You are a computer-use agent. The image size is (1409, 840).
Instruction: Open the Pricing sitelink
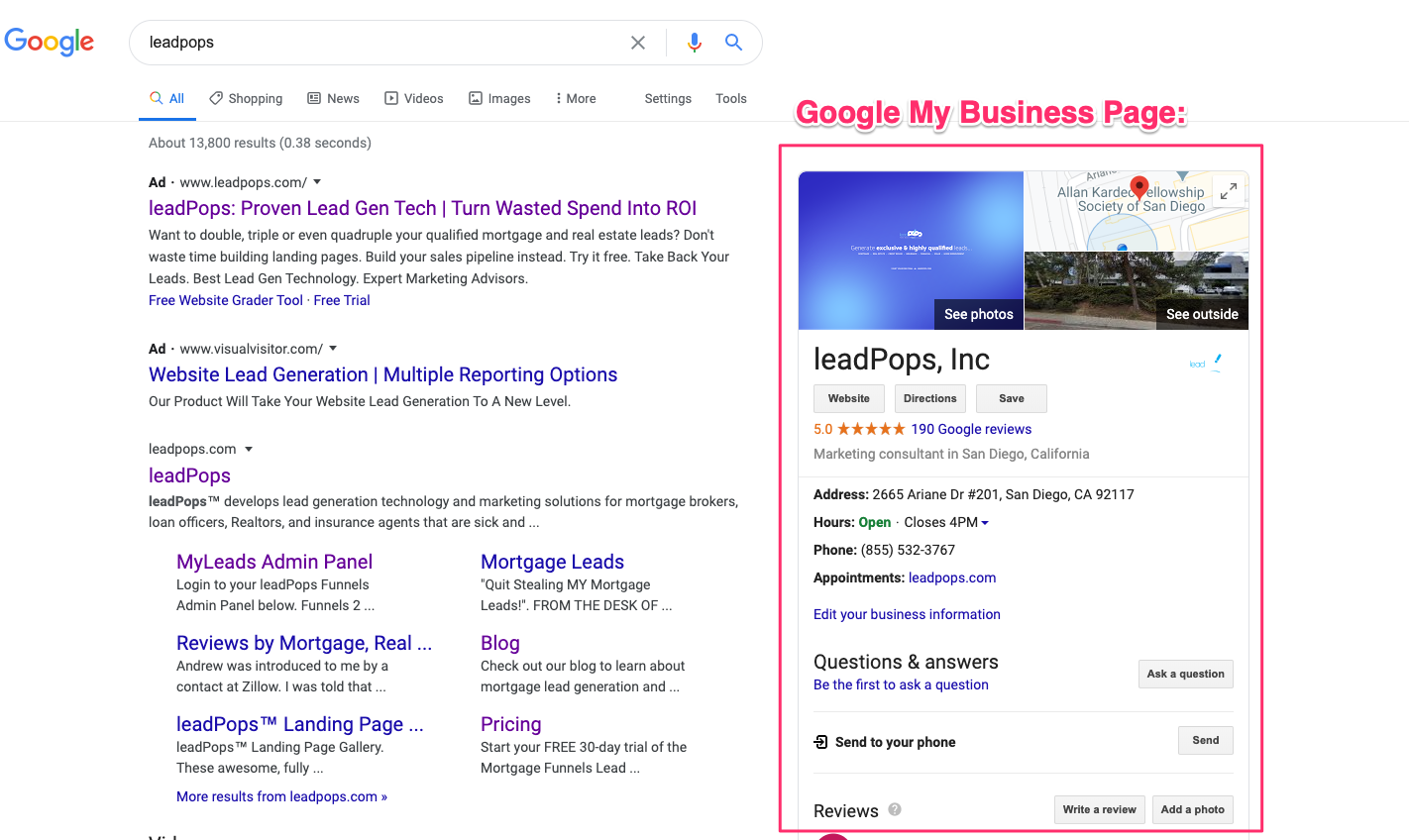coord(510,724)
